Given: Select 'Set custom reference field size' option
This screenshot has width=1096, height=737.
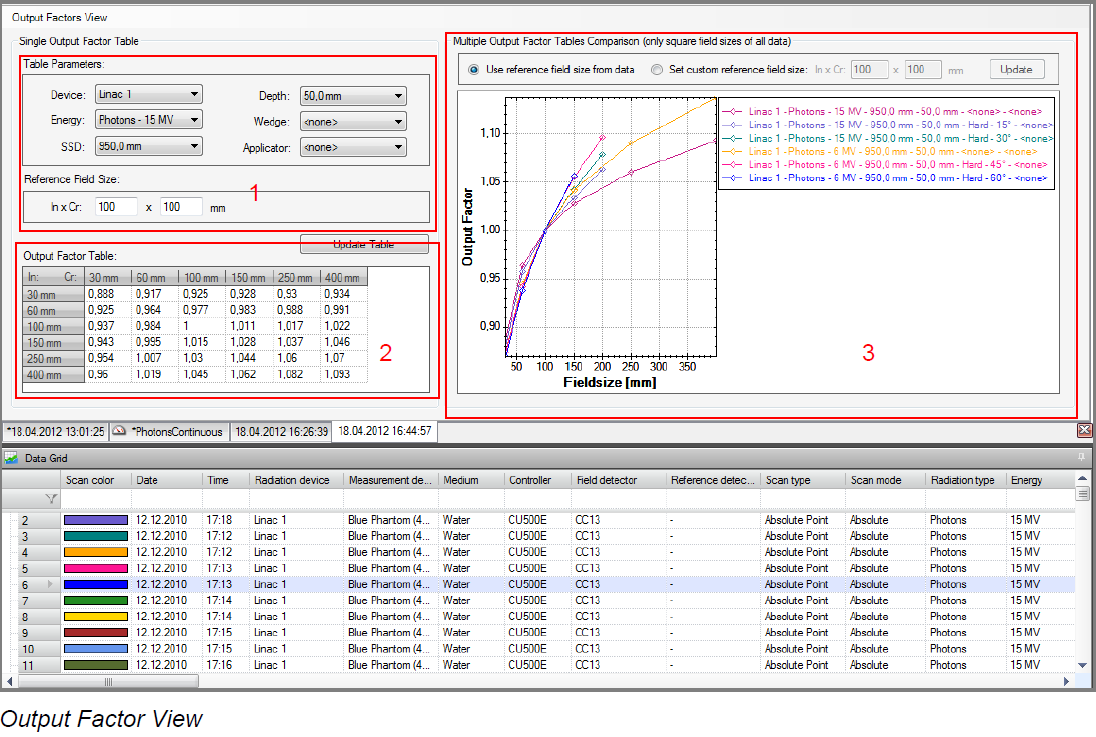Looking at the screenshot, I should (657, 70).
